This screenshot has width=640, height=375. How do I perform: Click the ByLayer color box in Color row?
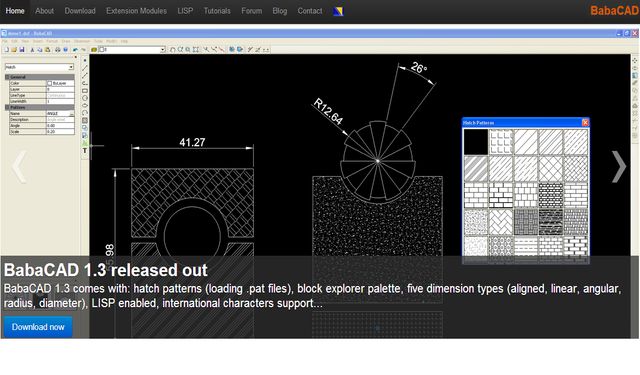(50, 83)
